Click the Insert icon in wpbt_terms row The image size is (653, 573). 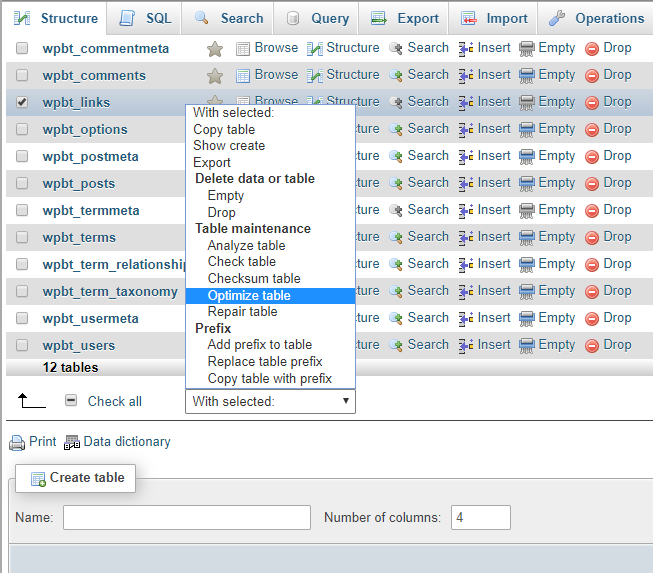466,237
